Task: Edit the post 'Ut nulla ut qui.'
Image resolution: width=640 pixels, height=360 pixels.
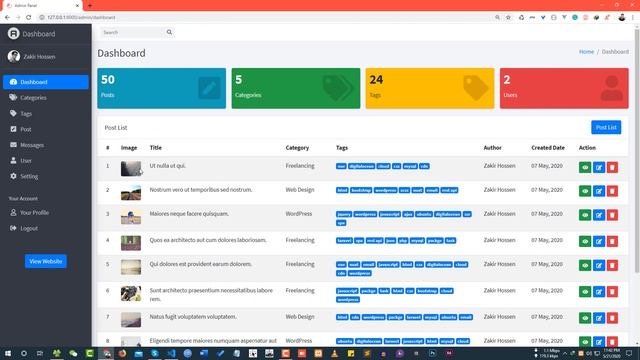Action: click(x=599, y=167)
